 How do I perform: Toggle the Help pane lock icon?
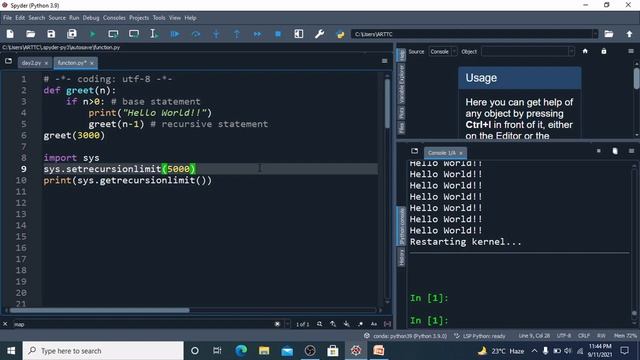pyautogui.click(x=604, y=51)
